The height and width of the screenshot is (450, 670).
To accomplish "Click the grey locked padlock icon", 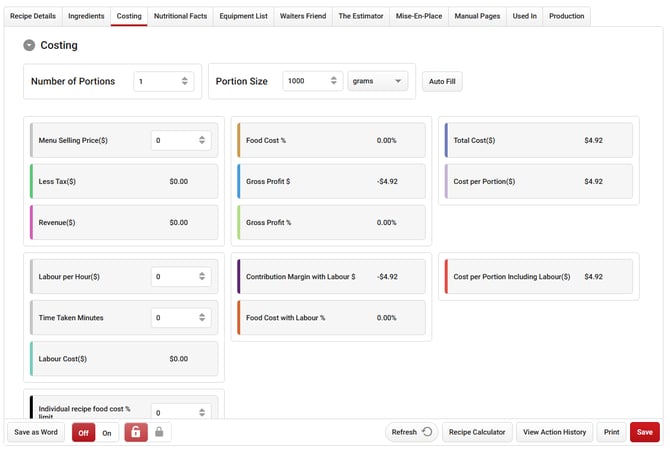I will (159, 432).
